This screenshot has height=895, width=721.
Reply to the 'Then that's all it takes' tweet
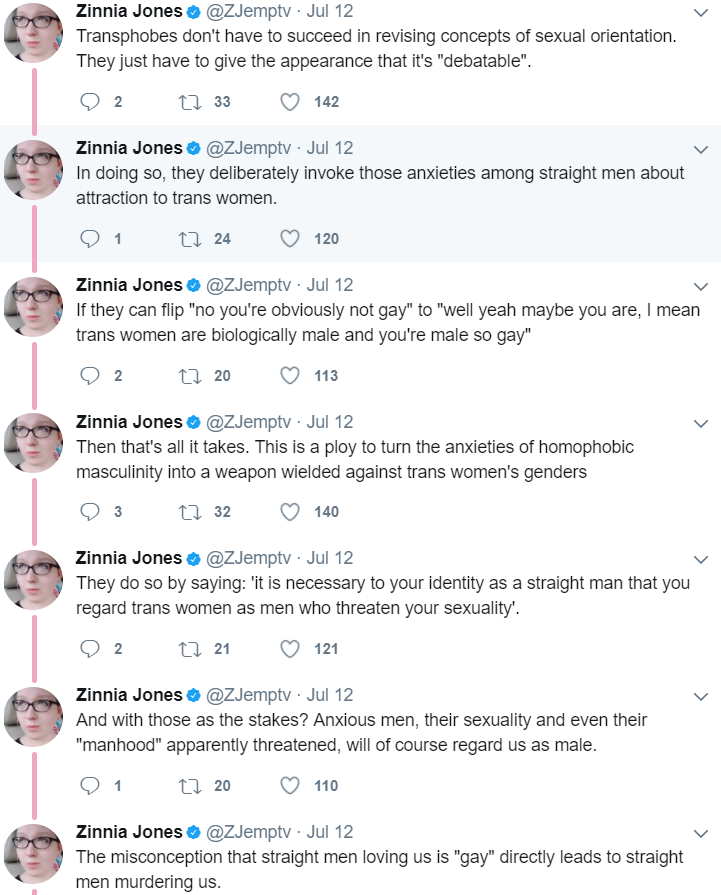[90, 512]
